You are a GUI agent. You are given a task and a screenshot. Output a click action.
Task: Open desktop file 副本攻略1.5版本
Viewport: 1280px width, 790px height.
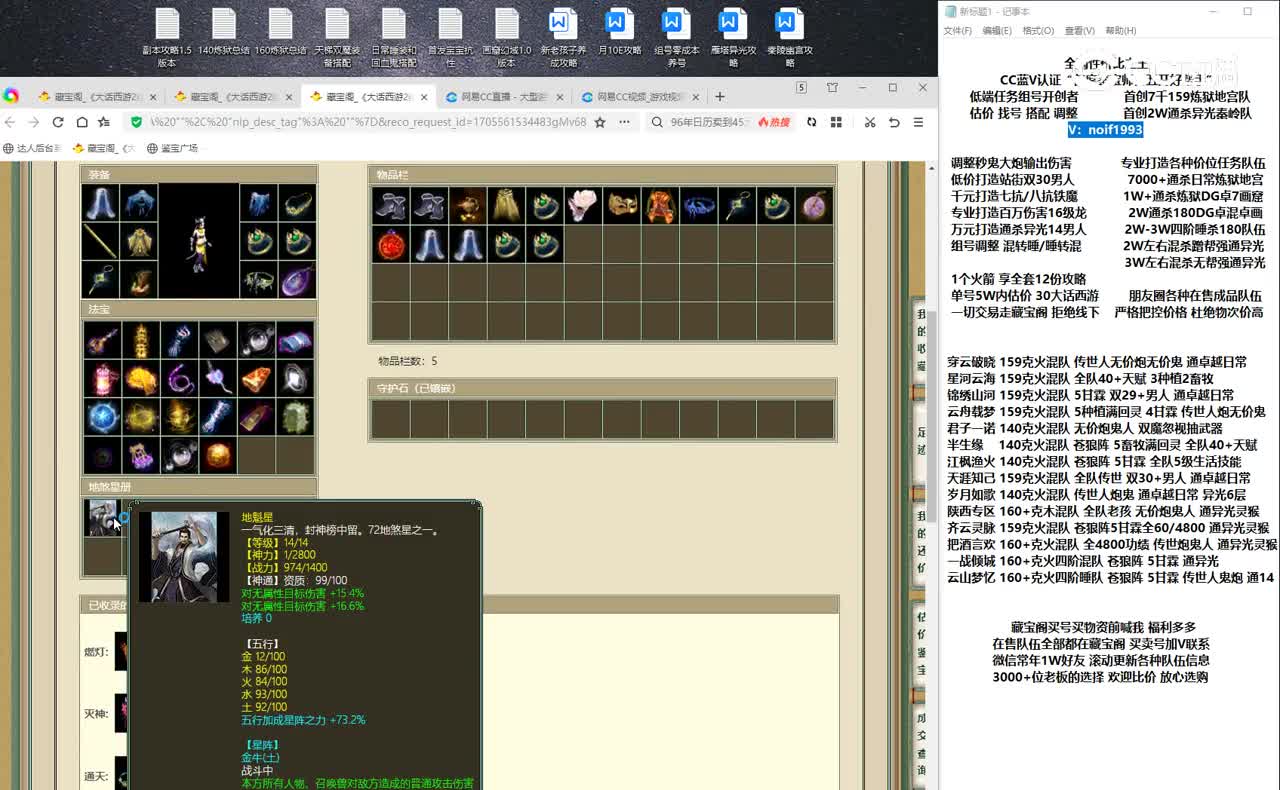[x=167, y=39]
